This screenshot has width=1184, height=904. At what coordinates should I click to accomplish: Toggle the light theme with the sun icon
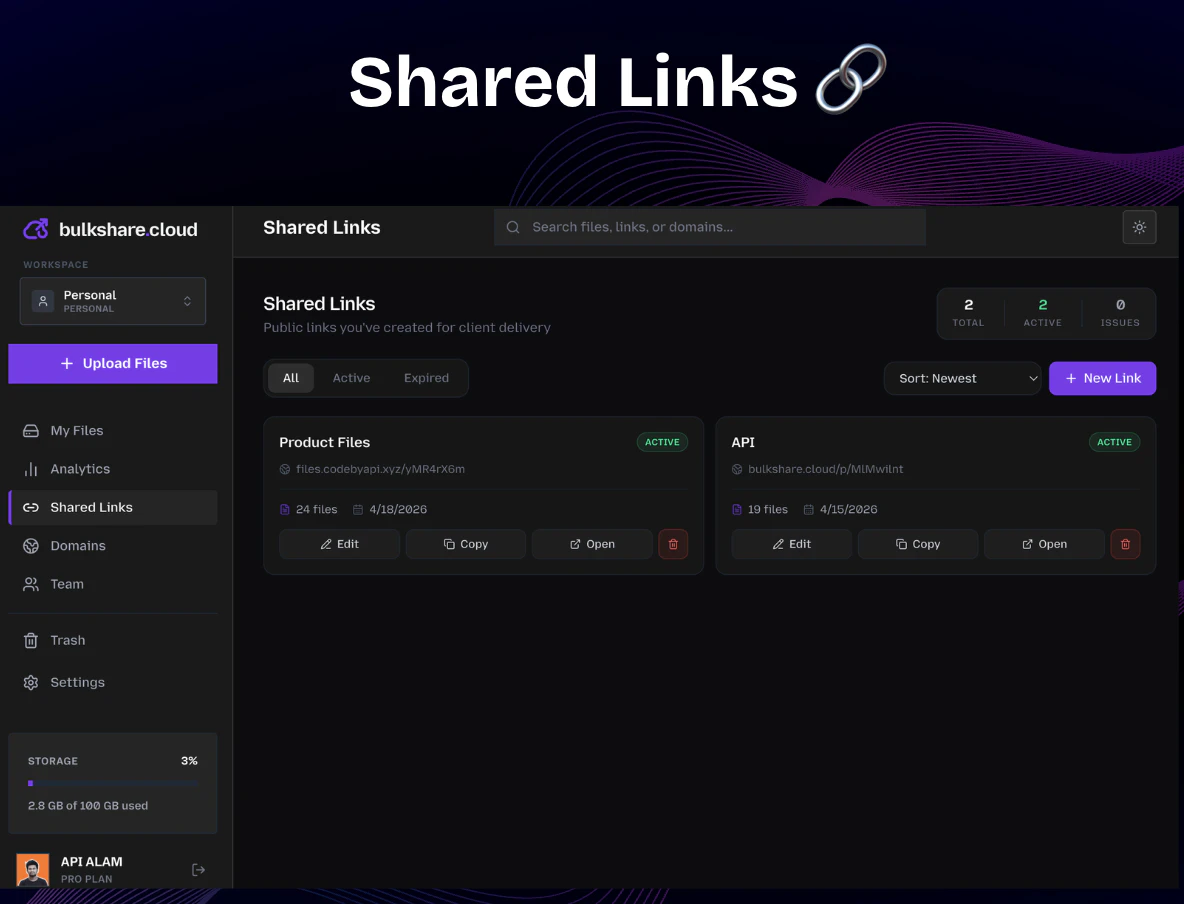click(x=1139, y=227)
